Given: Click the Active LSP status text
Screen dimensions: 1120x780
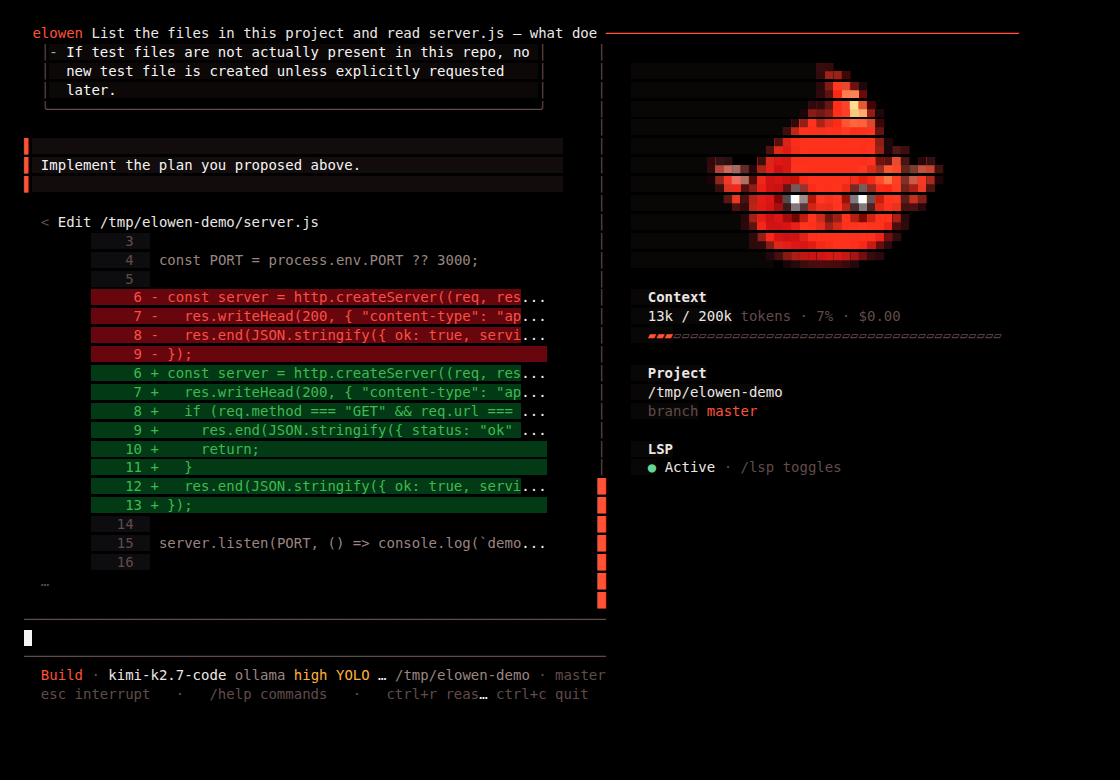Looking at the screenshot, I should (689, 467).
